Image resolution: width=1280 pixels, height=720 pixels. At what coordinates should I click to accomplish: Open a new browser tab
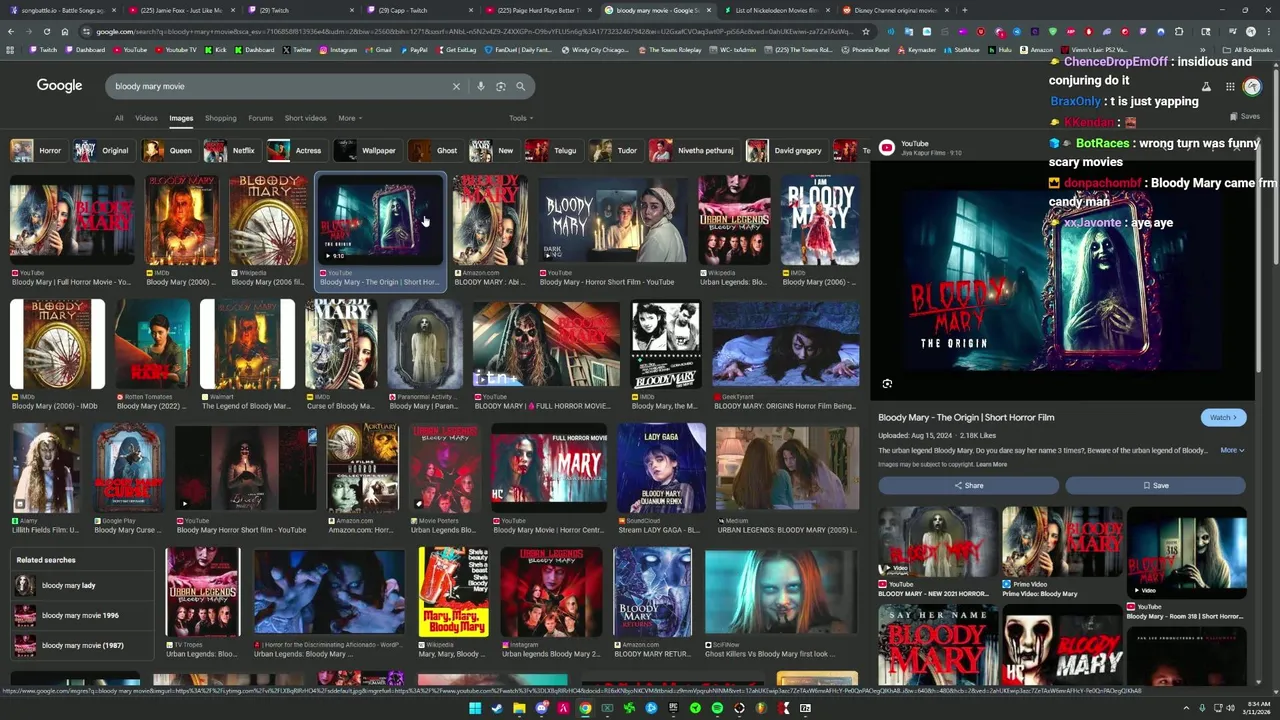point(964,10)
